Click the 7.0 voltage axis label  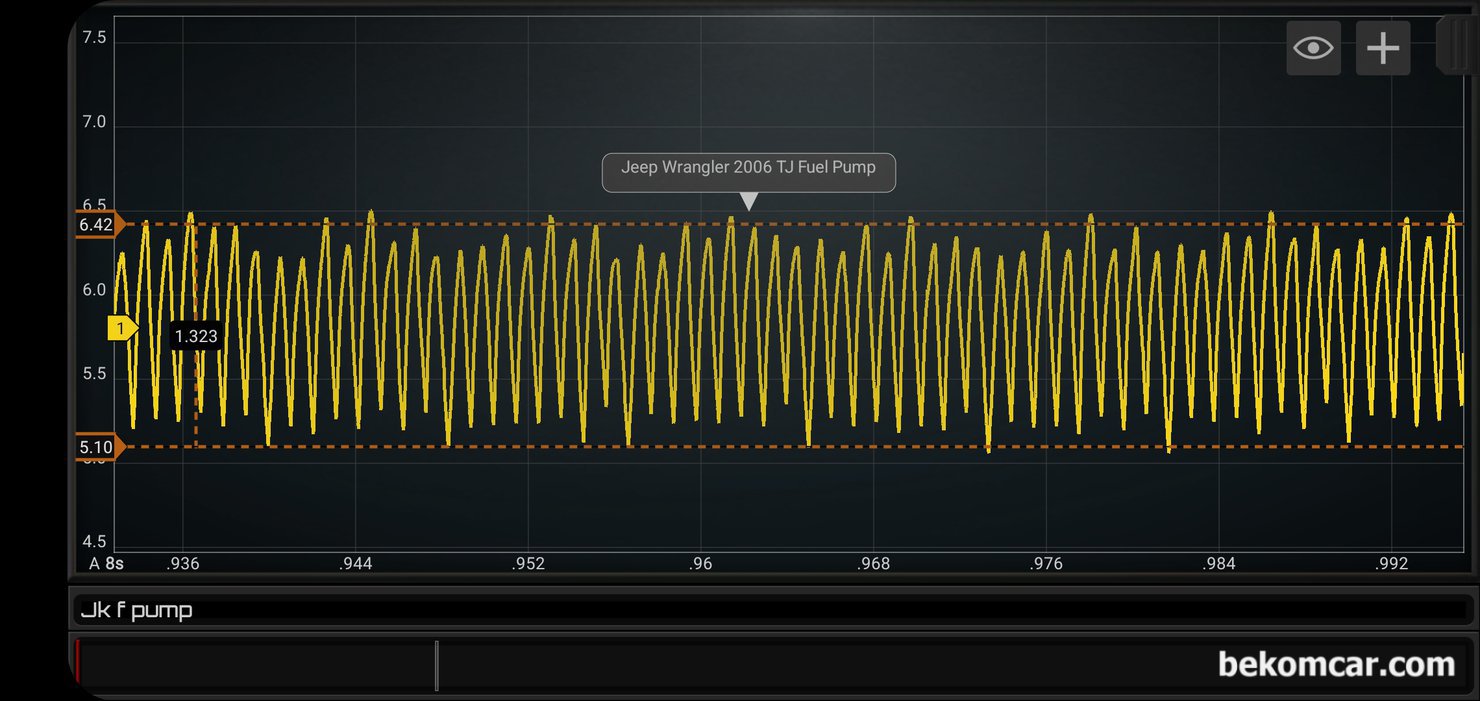click(95, 123)
